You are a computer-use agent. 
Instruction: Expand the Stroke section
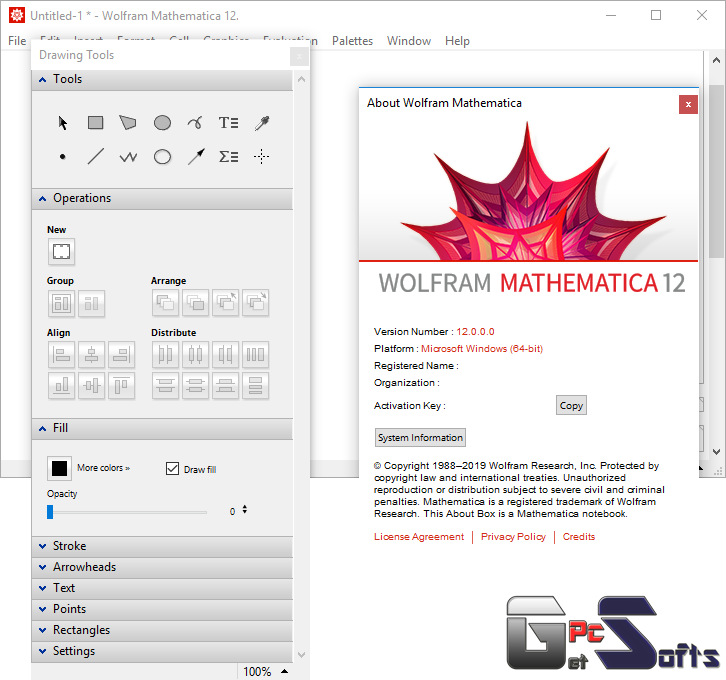pyautogui.click(x=162, y=546)
